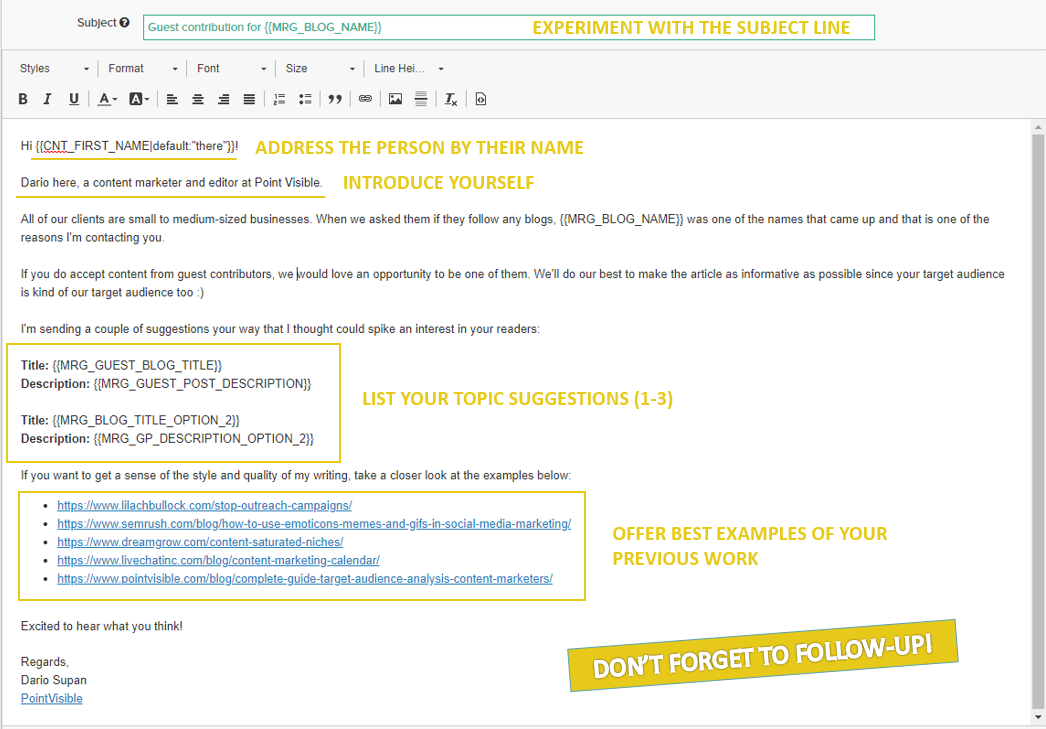Align text right
Image resolution: width=1046 pixels, height=729 pixels.
tap(223, 99)
